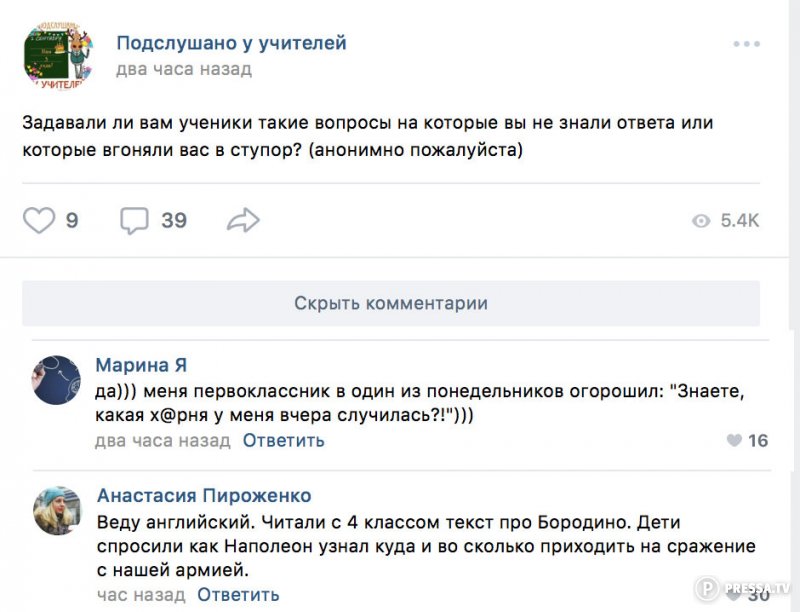Open Подслушано у учителей group page

coord(231,43)
